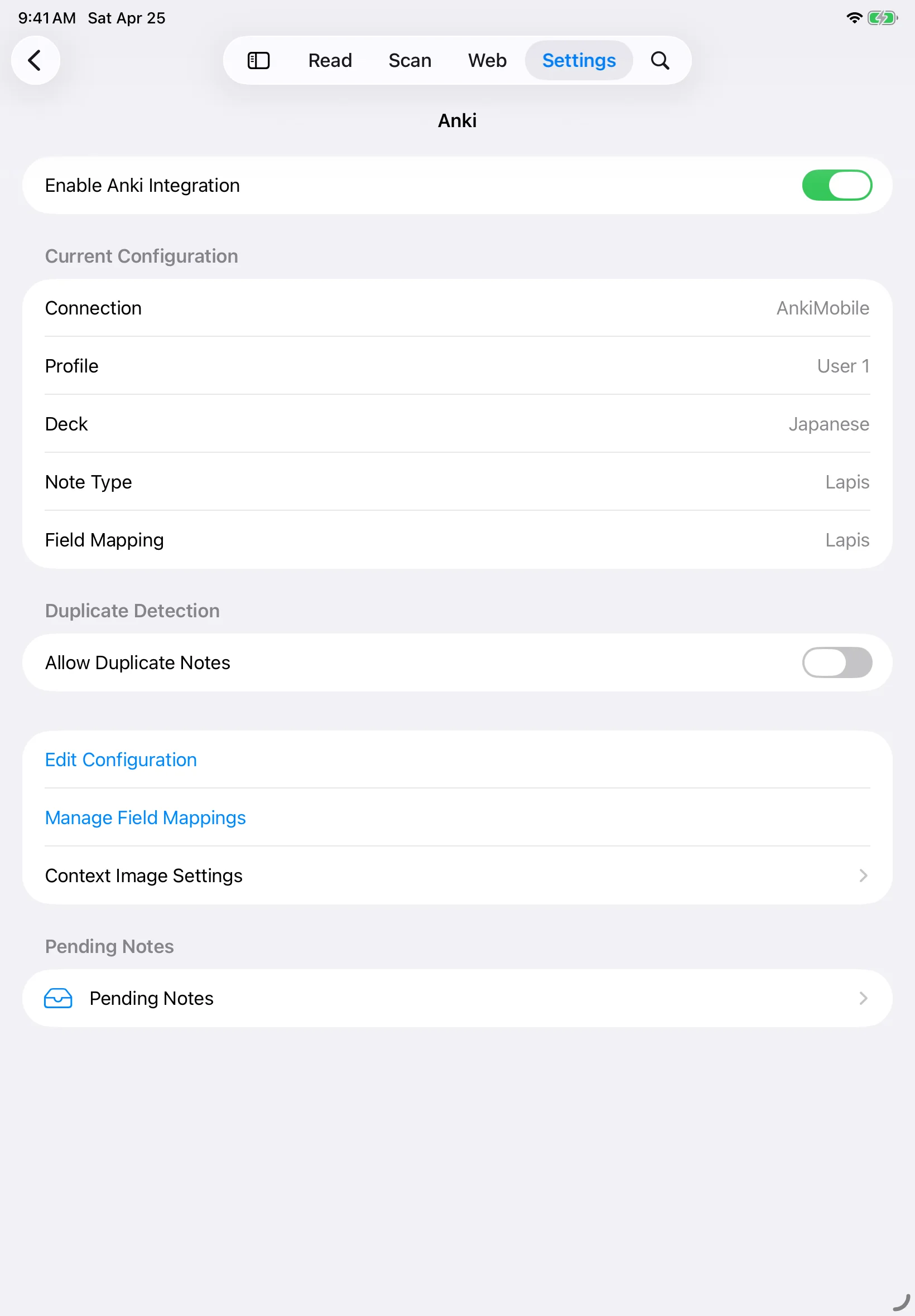Click the Pending Notes inbox tray icon
The width and height of the screenshot is (915, 1316).
[58, 998]
